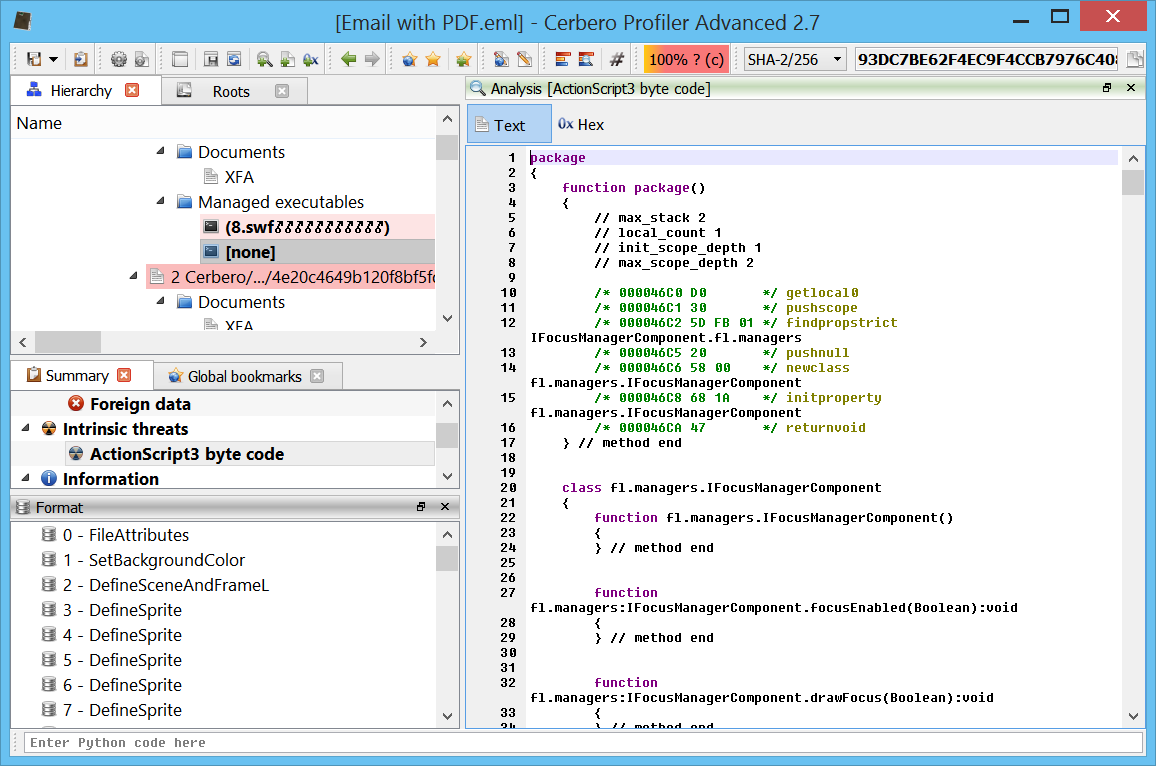Screen dimensions: 1156x766
Task: Open the SHA-2/256 hash type dropdown
Action: [794, 60]
